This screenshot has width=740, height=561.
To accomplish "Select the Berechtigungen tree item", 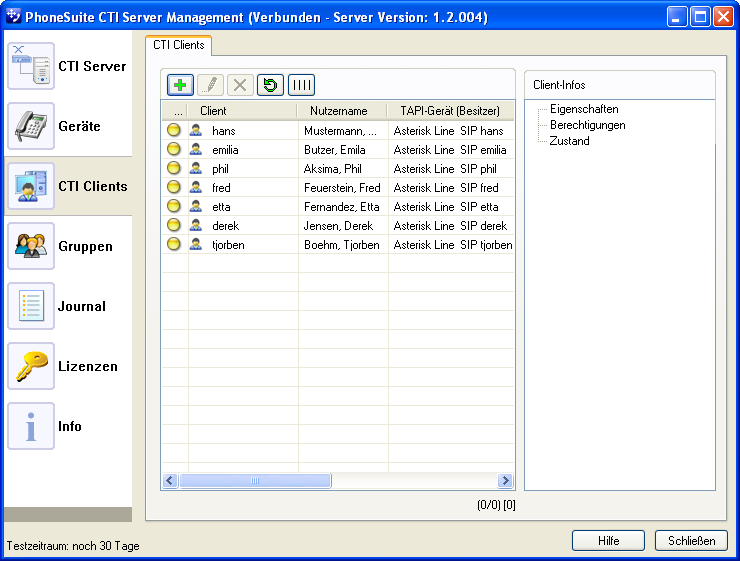I will (587, 125).
